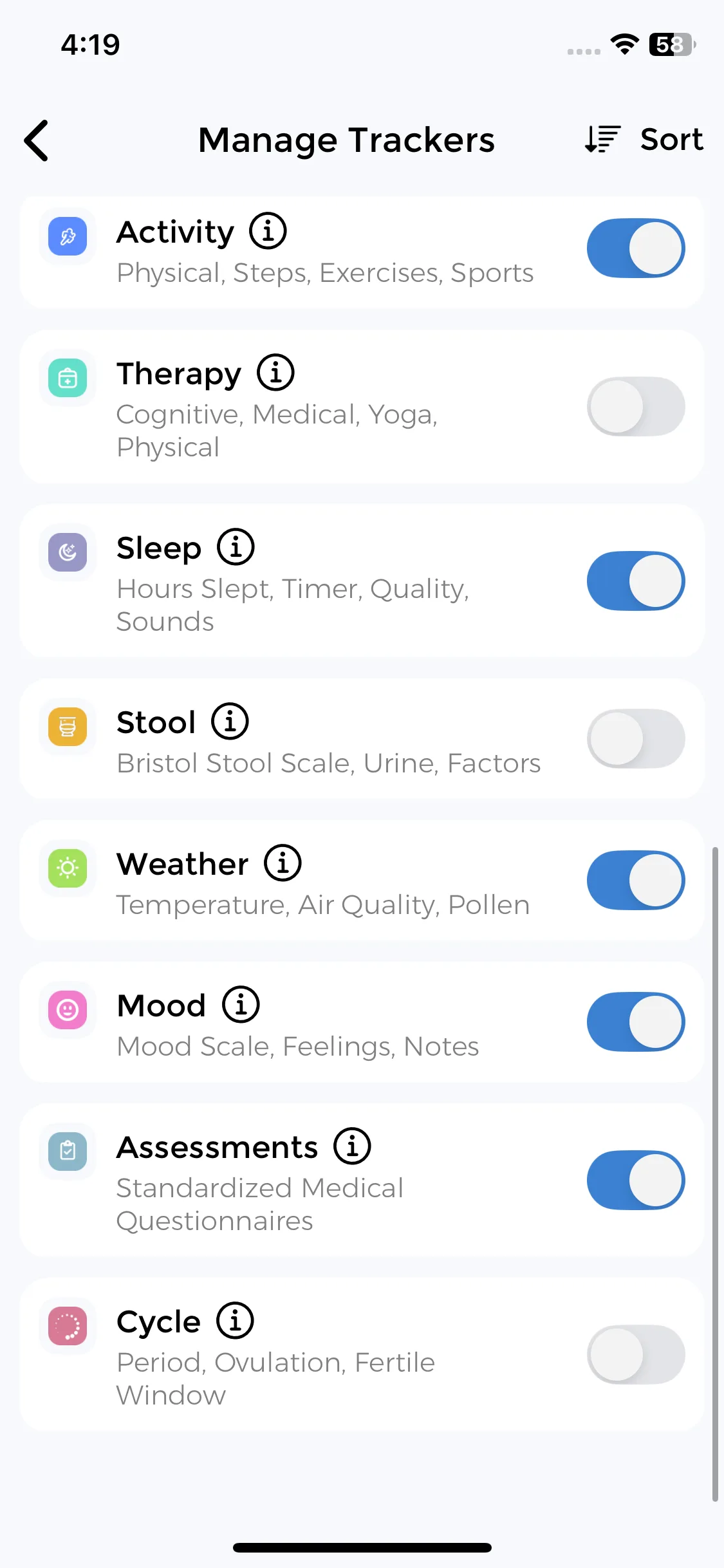Turn off the Sleep tracker
Image resolution: width=724 pixels, height=1568 pixels.
(x=635, y=581)
